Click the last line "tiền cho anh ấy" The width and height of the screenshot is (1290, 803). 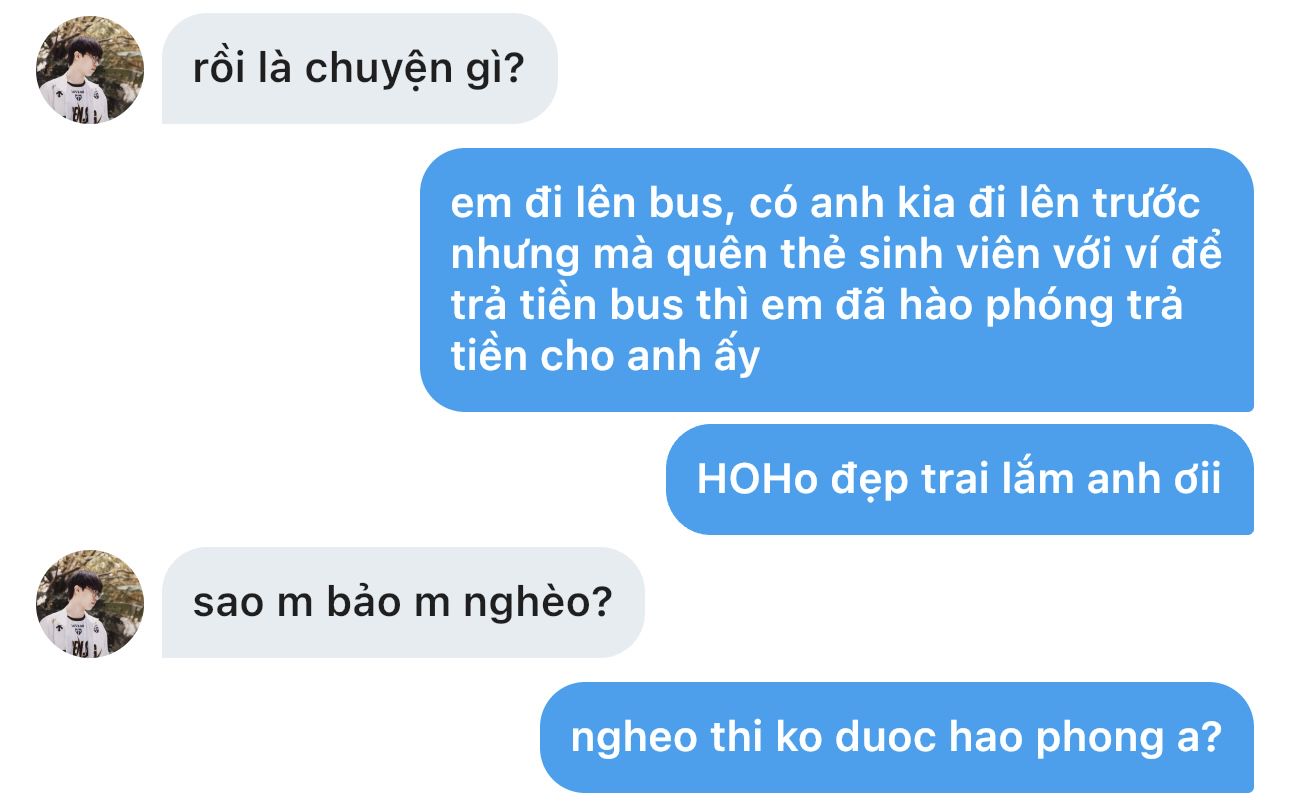click(605, 357)
